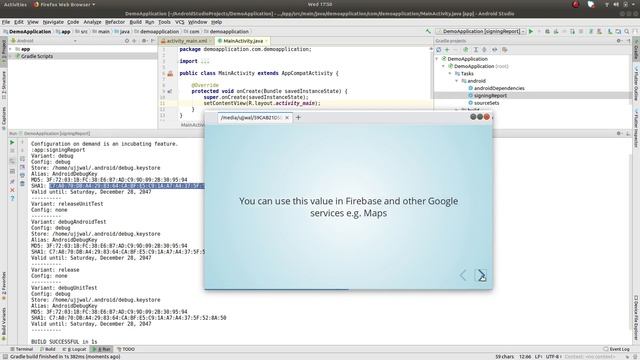The image size is (640, 360).
Task: Select androidDependencies Gradle task
Action: click(x=499, y=88)
